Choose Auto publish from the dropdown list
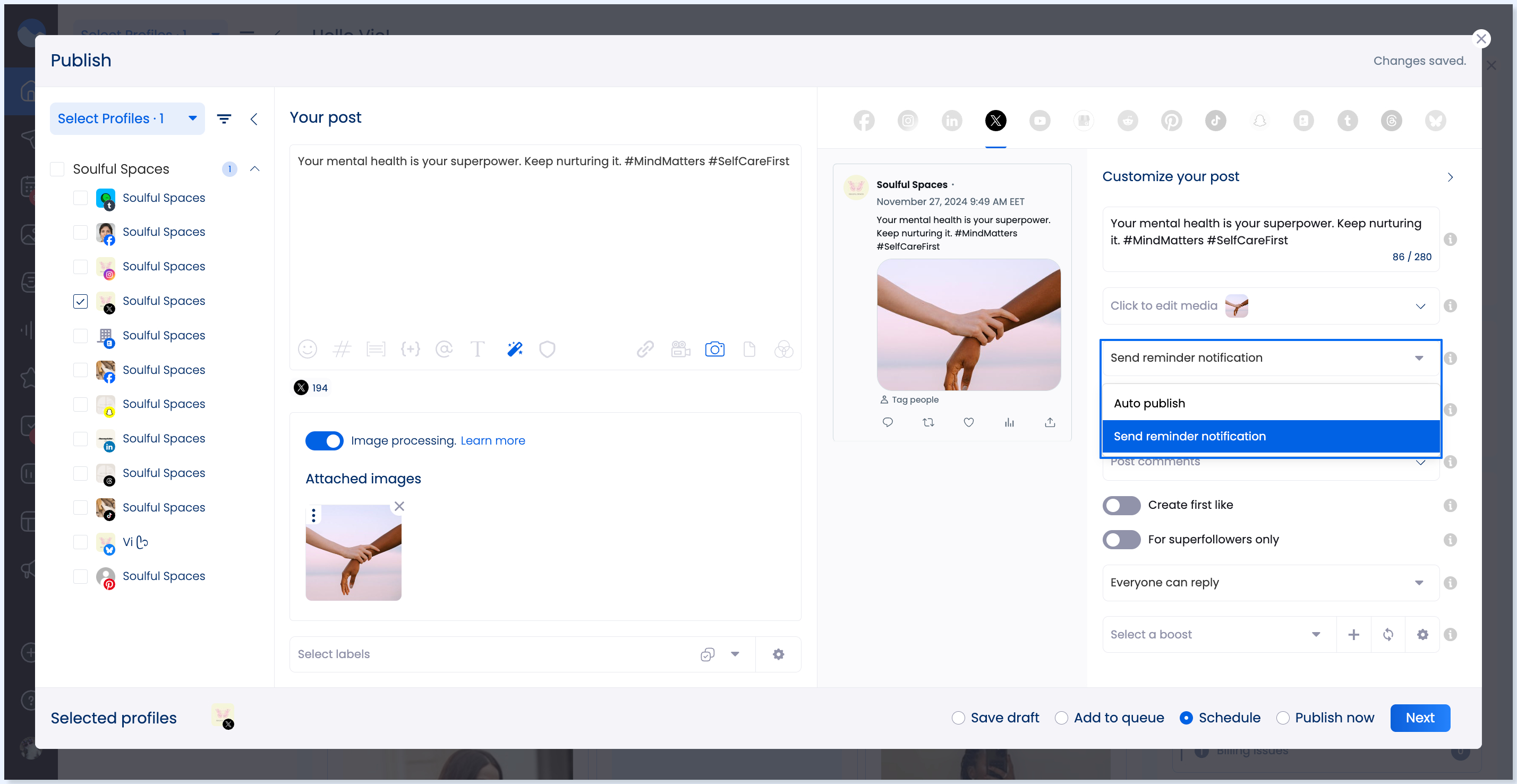Screen dimensions: 1517x784 coord(1270,404)
